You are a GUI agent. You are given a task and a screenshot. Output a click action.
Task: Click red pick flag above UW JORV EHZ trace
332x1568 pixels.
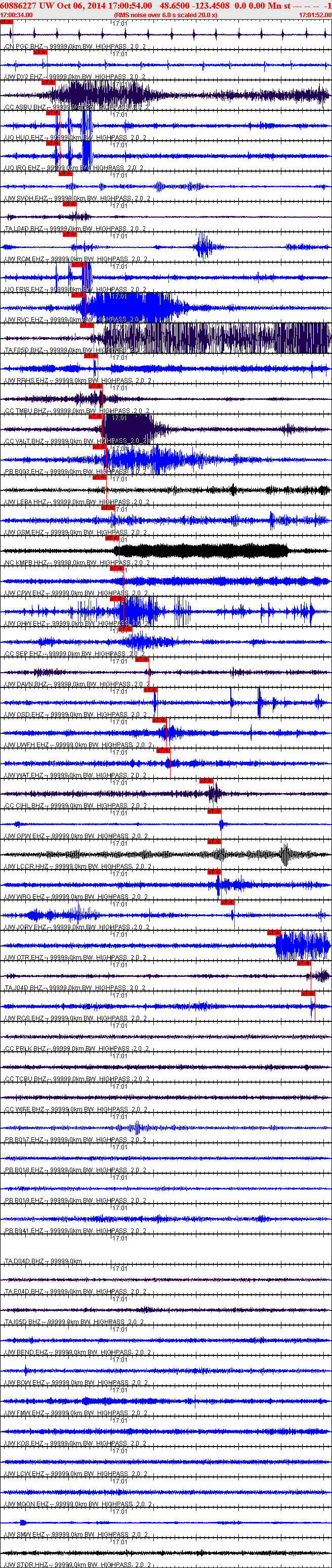(x=227, y=902)
